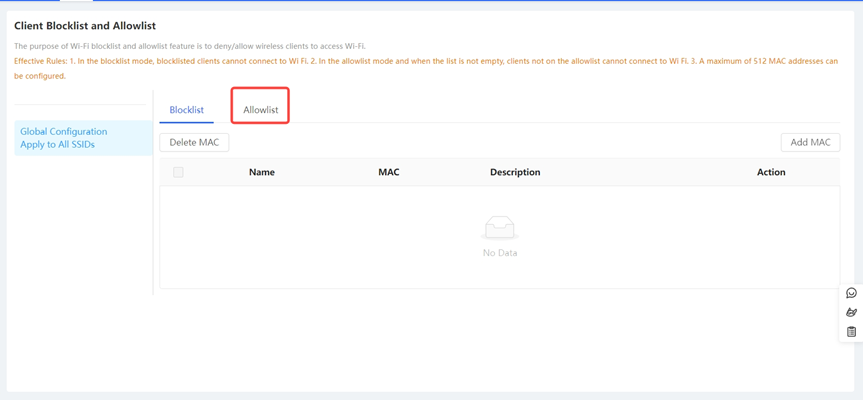The image size is (863, 400).
Task: Click the Delete MAC button
Action: click(194, 142)
